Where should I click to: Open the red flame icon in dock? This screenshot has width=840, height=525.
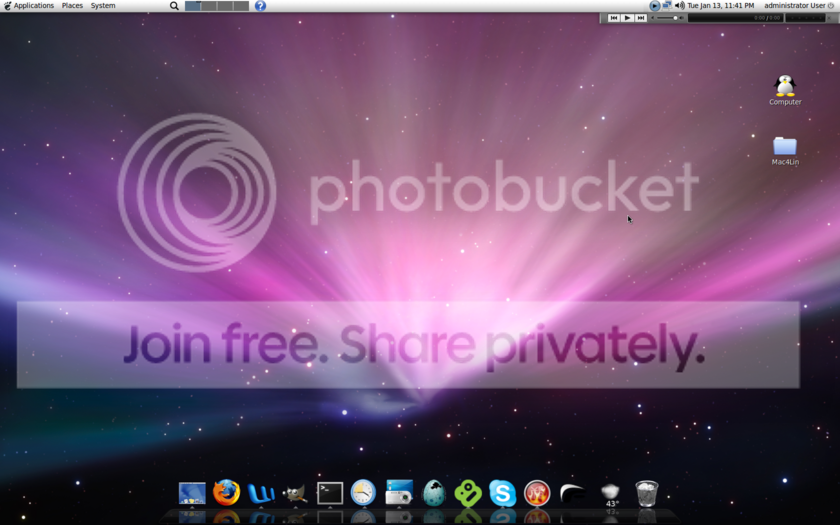tap(537, 493)
